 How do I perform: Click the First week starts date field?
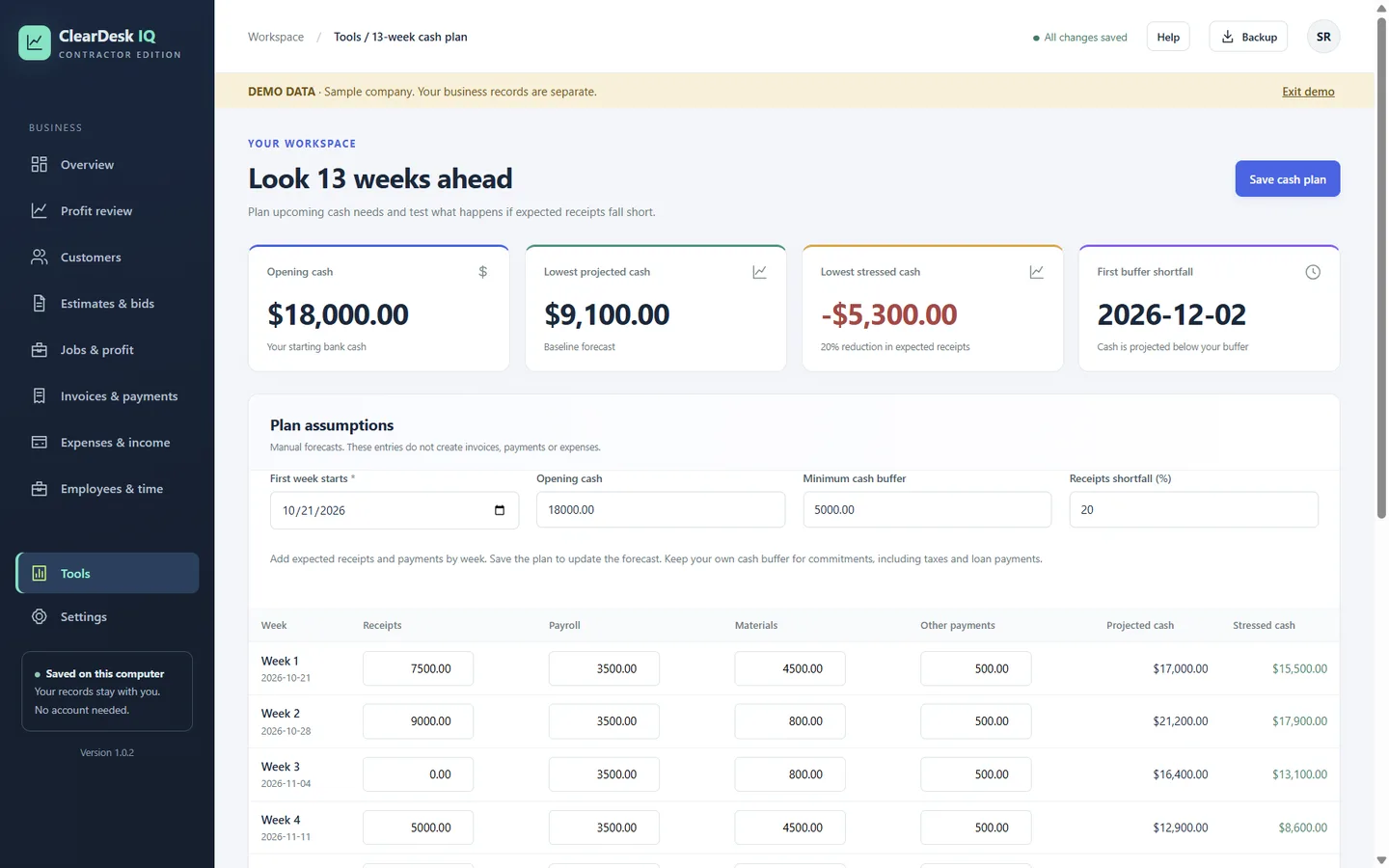[395, 510]
